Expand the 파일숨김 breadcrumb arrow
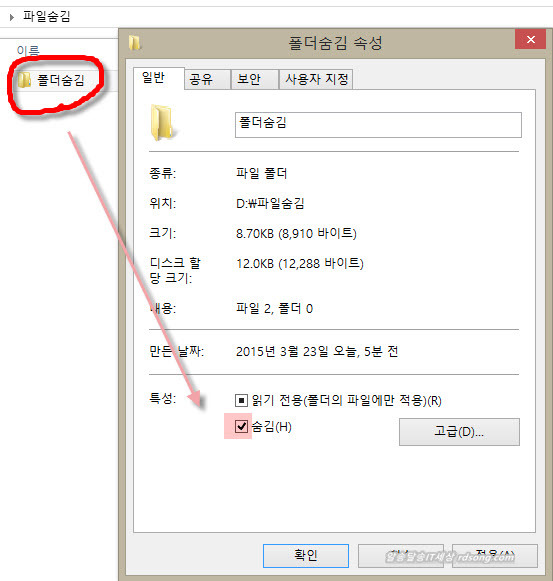This screenshot has width=553, height=581. point(12,17)
